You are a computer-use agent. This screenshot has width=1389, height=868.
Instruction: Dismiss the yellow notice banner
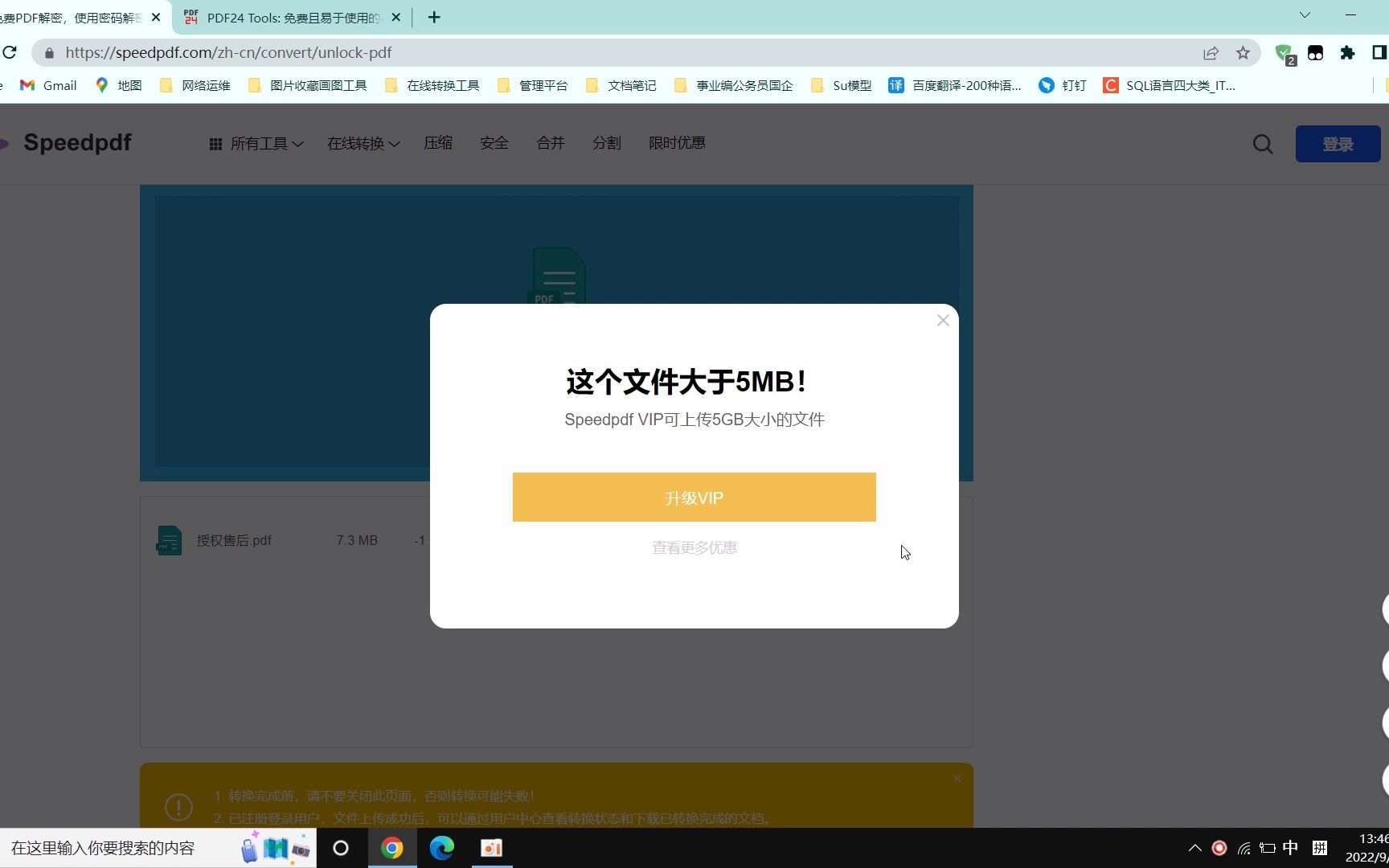957,779
